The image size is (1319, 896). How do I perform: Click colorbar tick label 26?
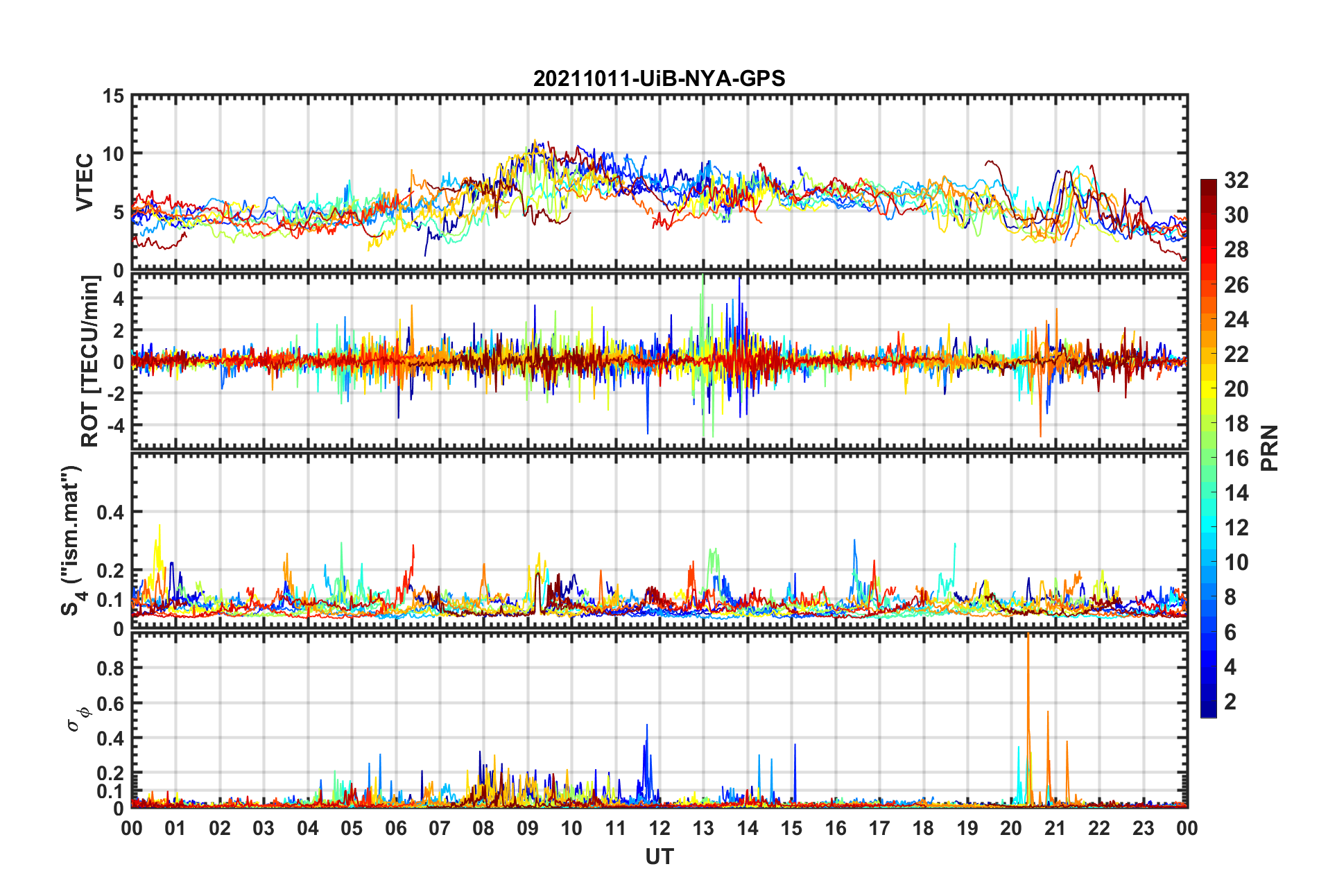point(1236,284)
